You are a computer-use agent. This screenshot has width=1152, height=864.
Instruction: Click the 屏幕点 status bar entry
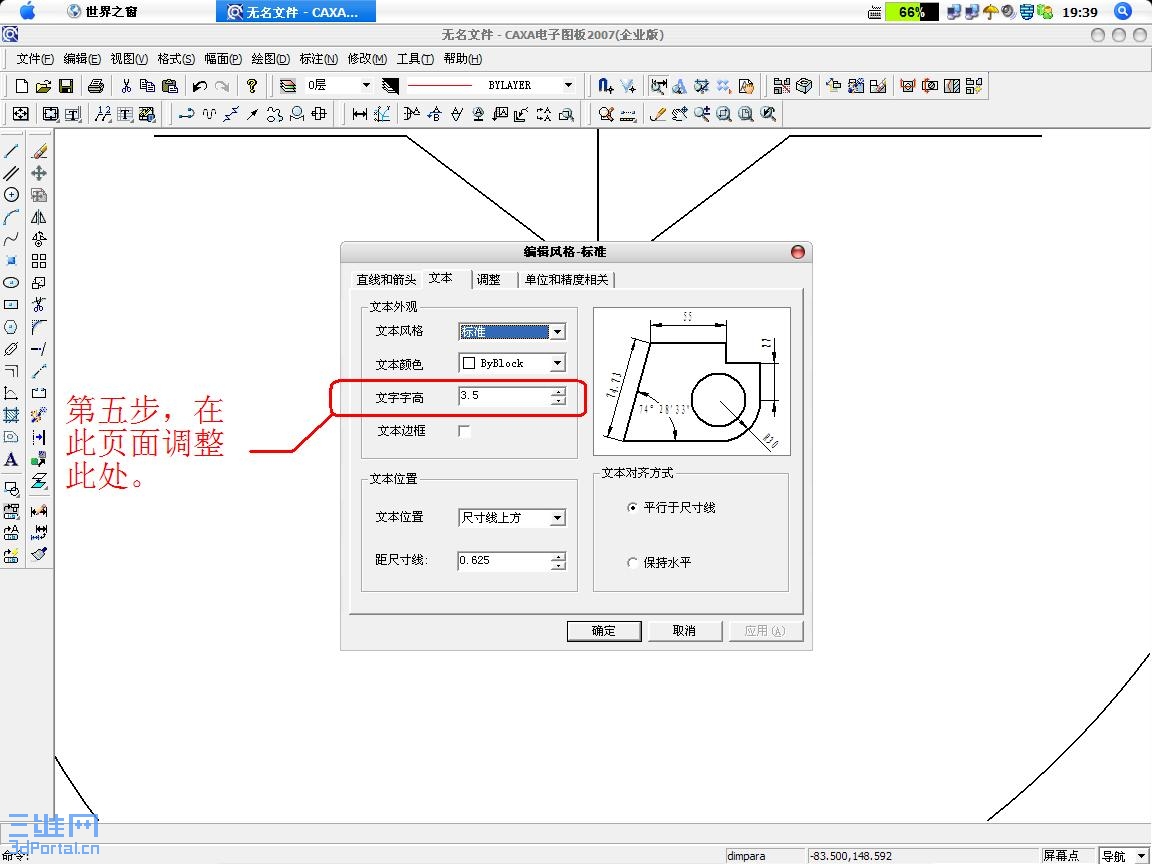coord(1068,856)
